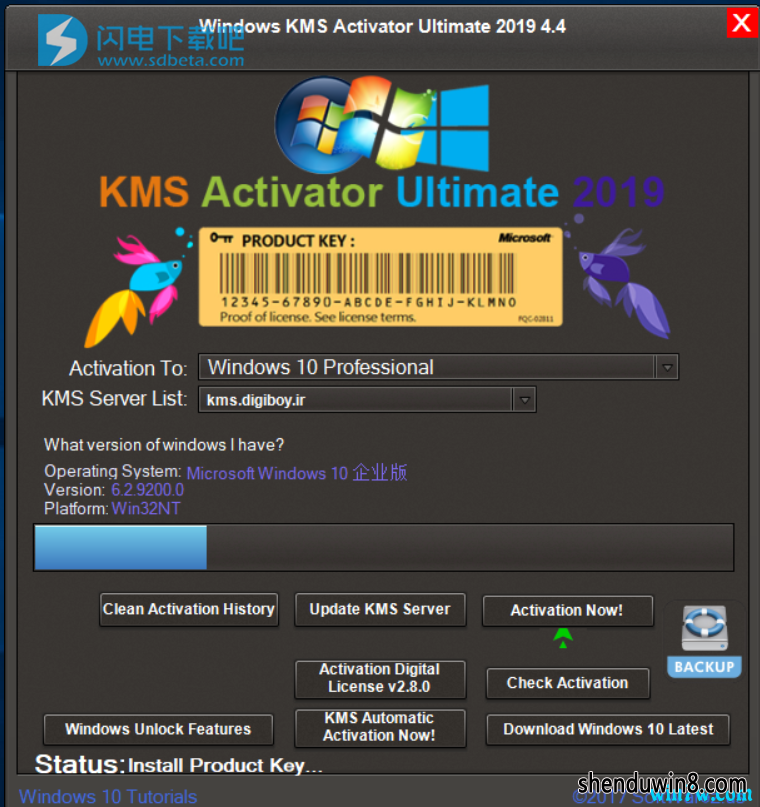Screen dimensions: 760x807
Task: Click the kms.digiboy.ir server field
Action: [367, 399]
